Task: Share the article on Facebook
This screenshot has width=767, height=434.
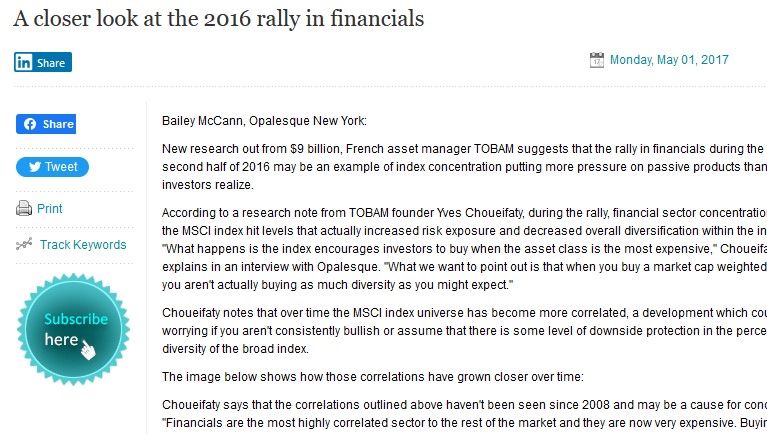Action: click(x=46, y=124)
